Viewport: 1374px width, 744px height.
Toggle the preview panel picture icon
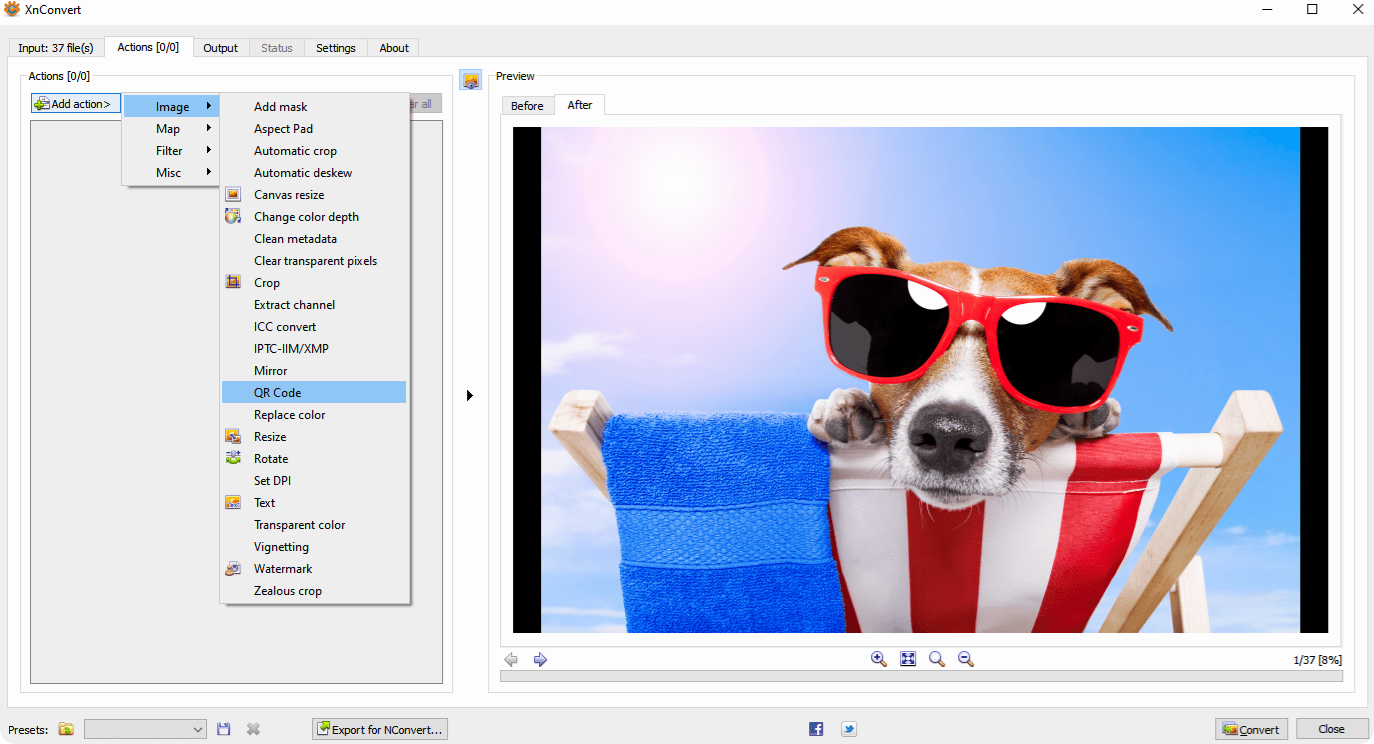tap(471, 80)
